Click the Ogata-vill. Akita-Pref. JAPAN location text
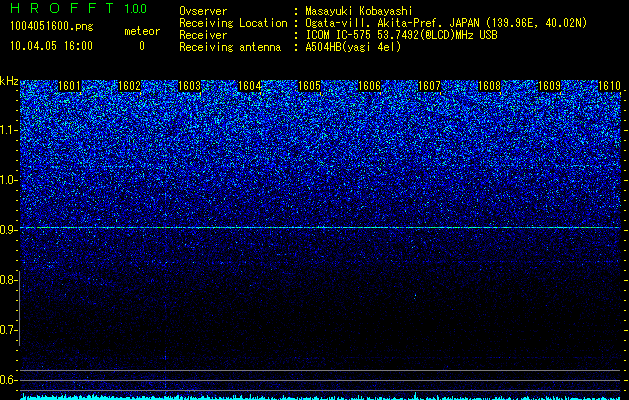 click(x=446, y=23)
